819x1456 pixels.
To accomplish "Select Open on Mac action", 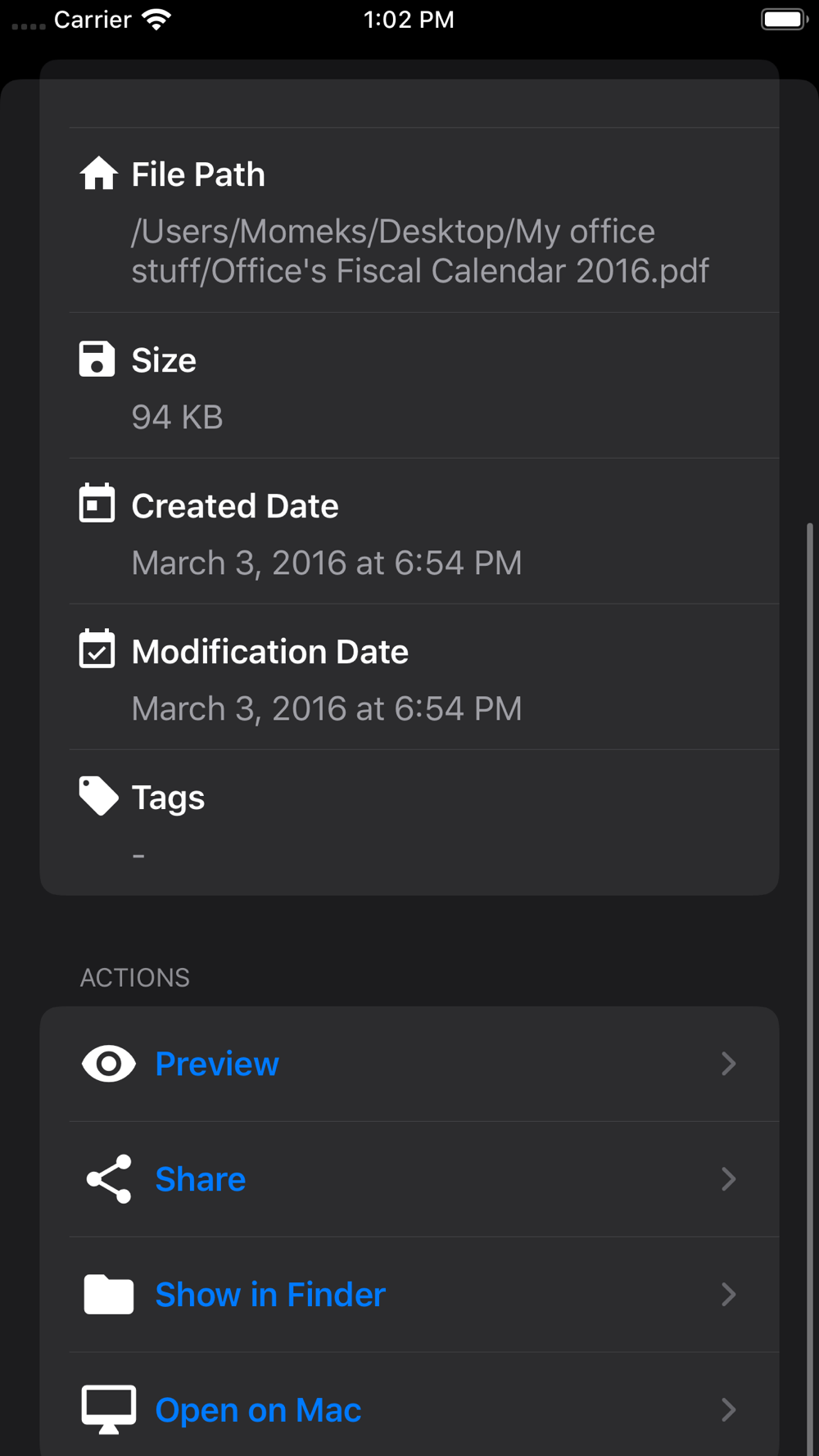I will pyautogui.click(x=258, y=1409).
